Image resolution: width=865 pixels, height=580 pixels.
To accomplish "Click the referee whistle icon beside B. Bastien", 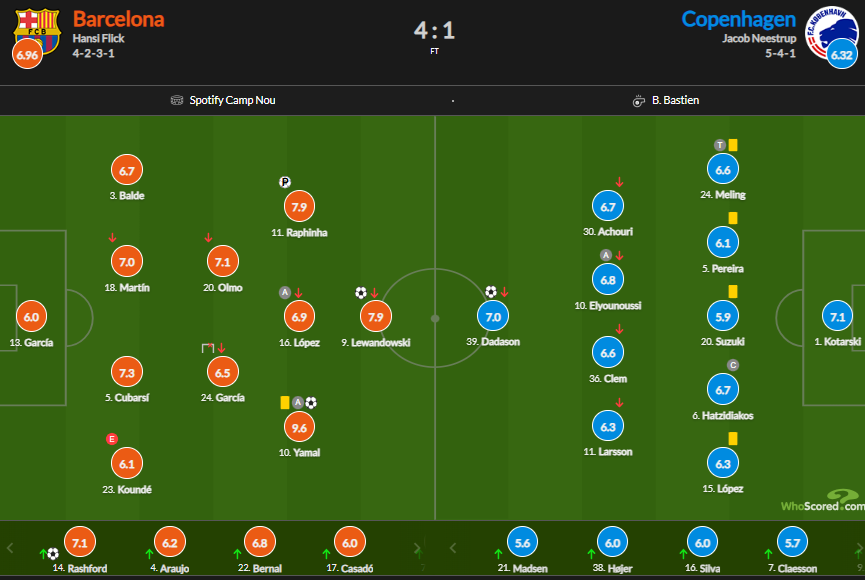I will (638, 100).
